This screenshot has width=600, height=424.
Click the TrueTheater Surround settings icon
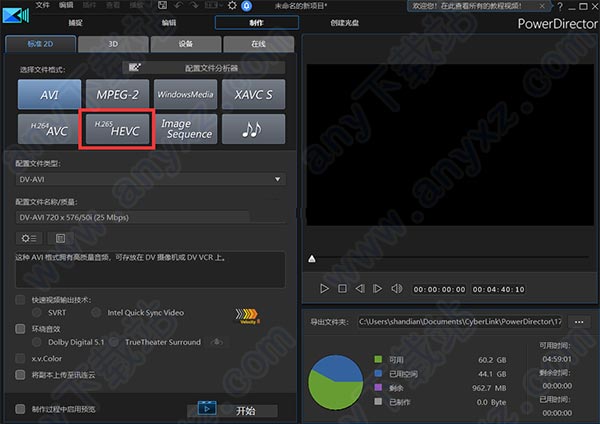(x=217, y=341)
